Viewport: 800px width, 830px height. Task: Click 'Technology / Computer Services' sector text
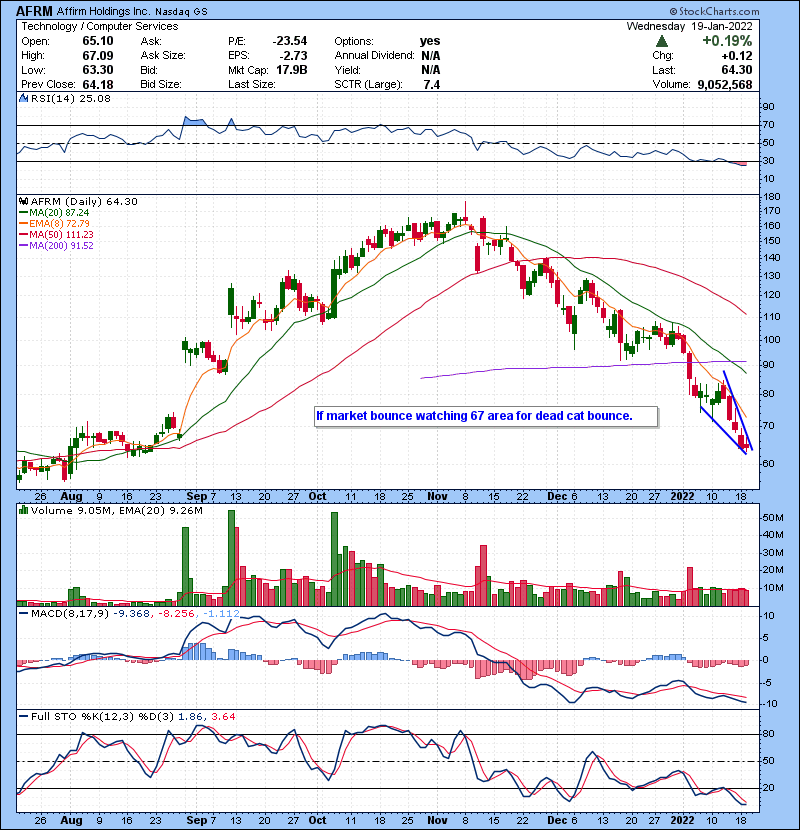coord(100,26)
